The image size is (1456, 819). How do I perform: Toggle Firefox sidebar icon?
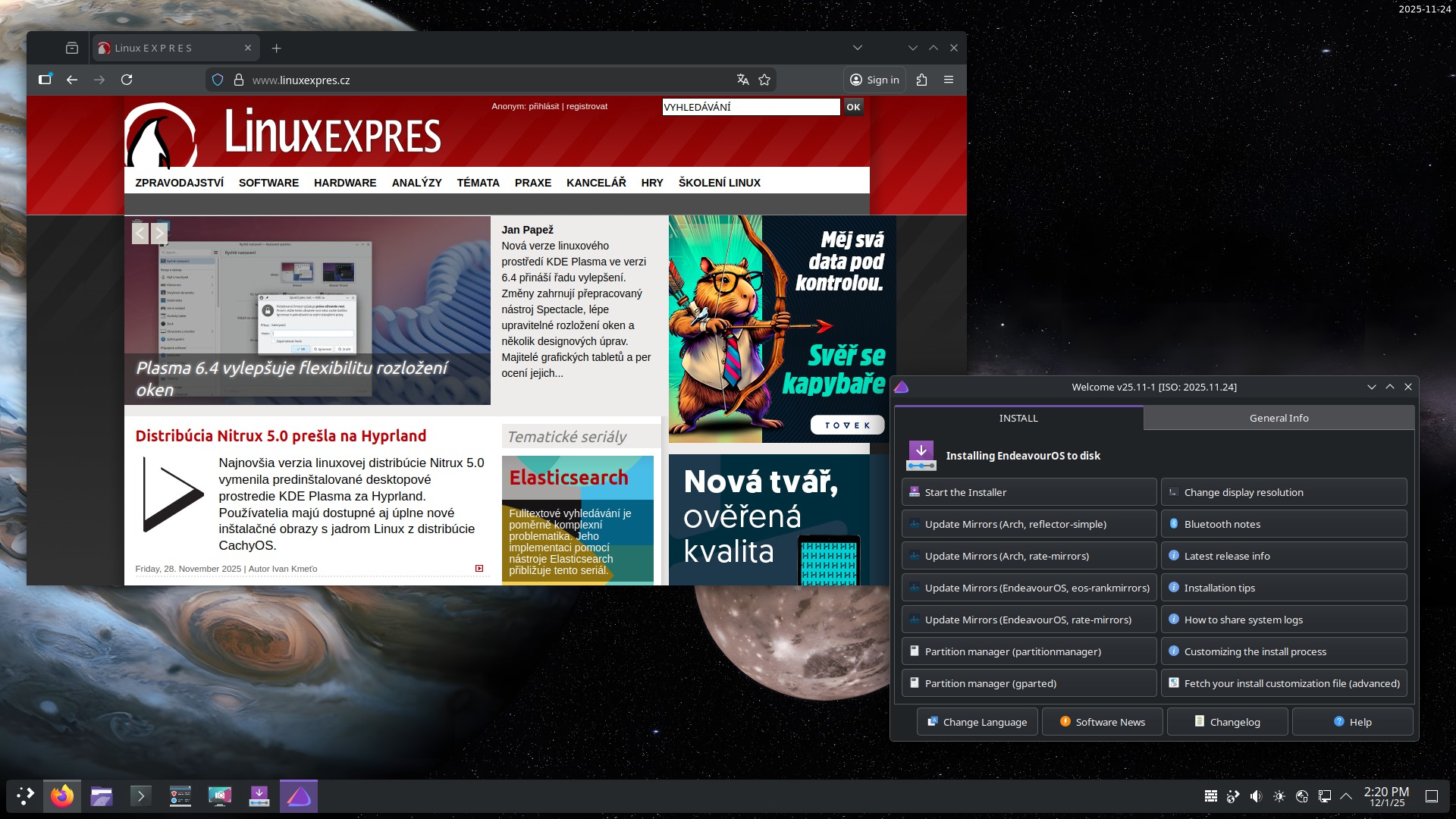tap(45, 80)
